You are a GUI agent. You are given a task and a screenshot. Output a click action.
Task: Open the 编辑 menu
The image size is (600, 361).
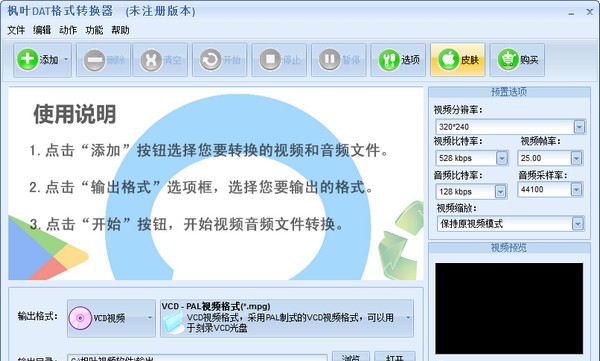coord(42,30)
